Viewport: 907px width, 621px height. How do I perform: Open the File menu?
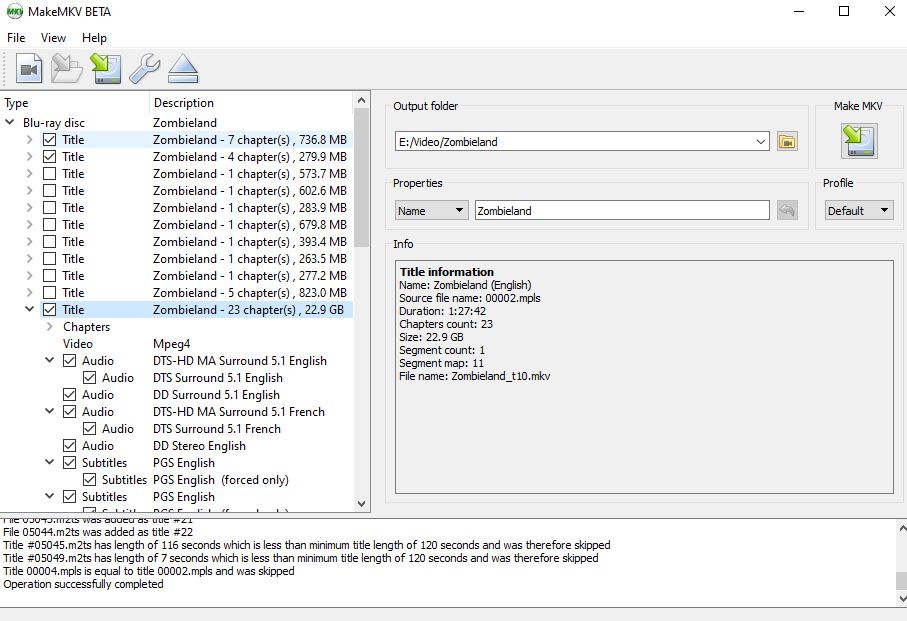click(x=16, y=38)
